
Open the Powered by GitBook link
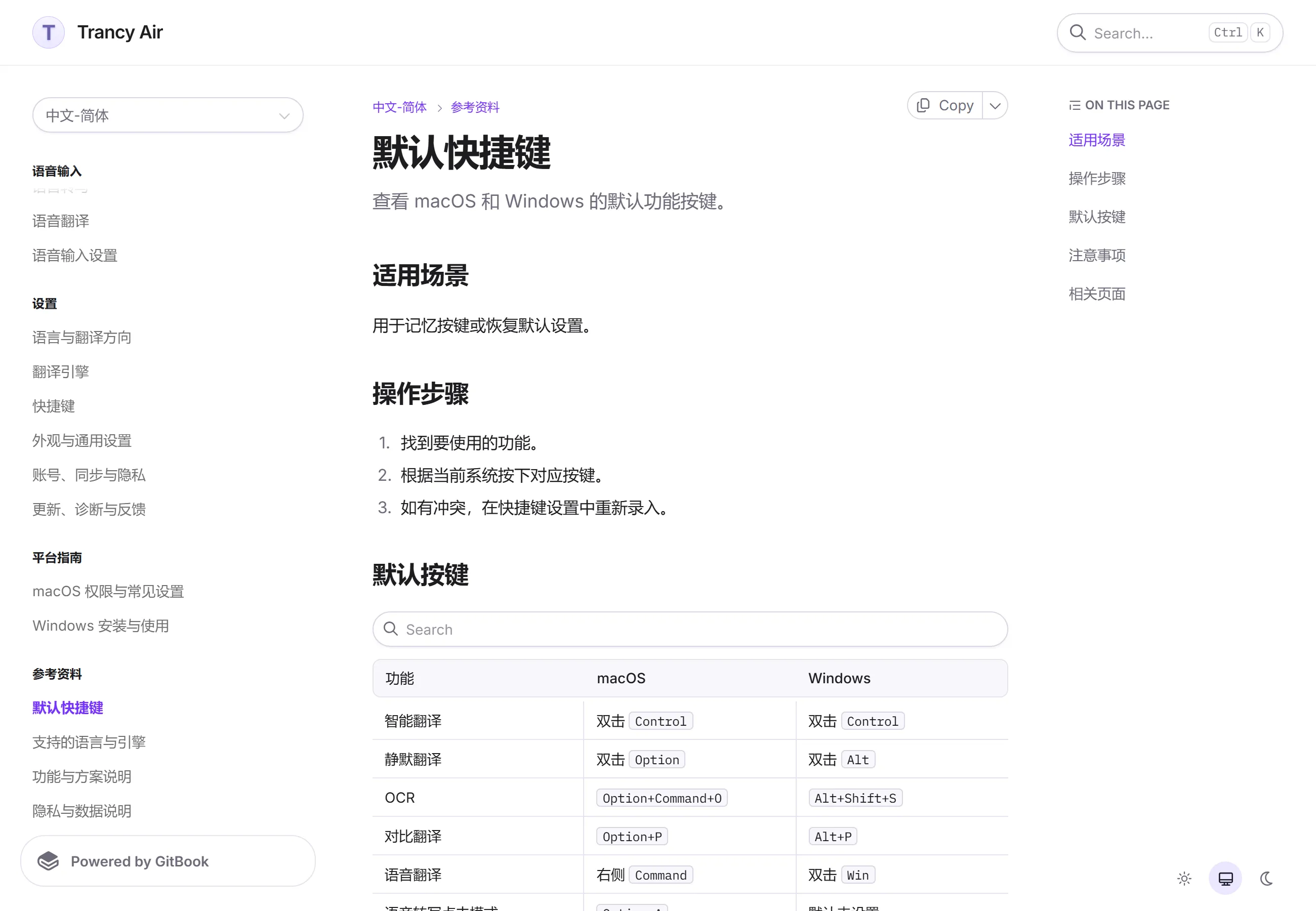pyautogui.click(x=168, y=861)
